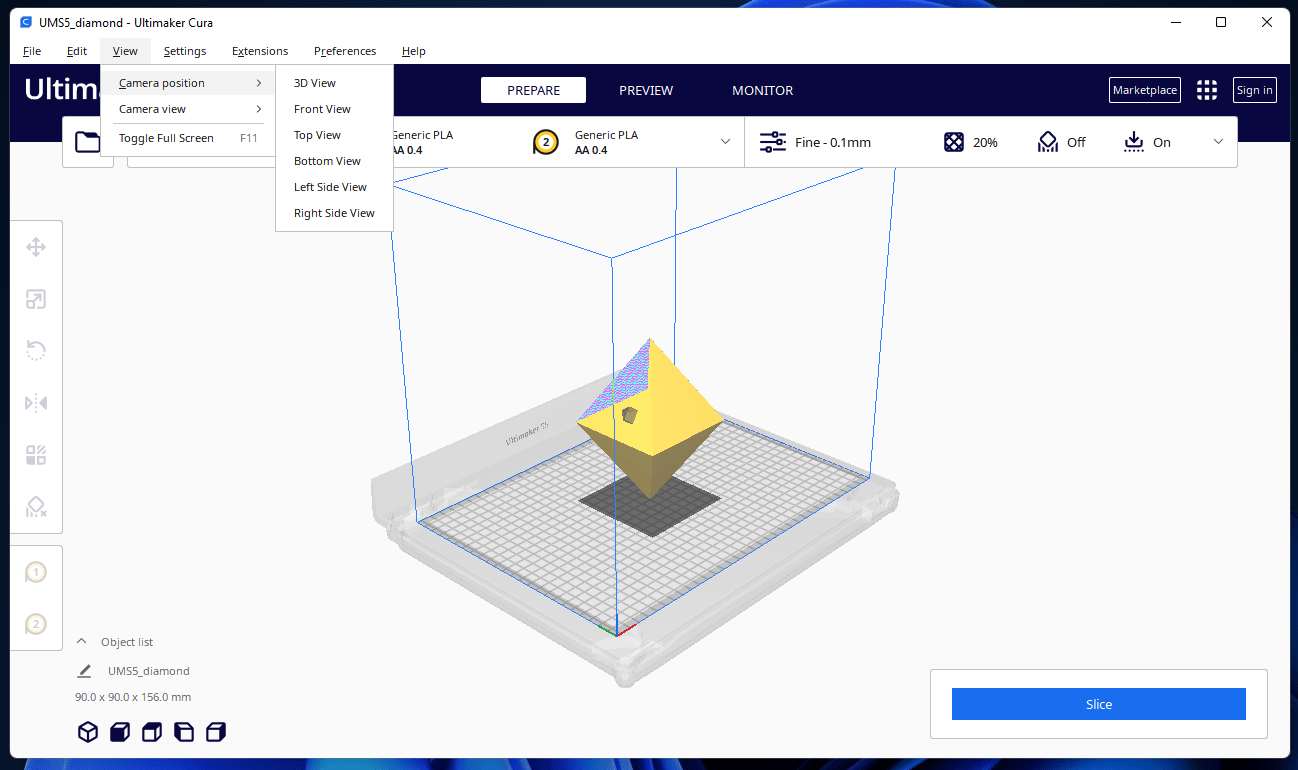Select Right Side View from submenu

[334, 213]
